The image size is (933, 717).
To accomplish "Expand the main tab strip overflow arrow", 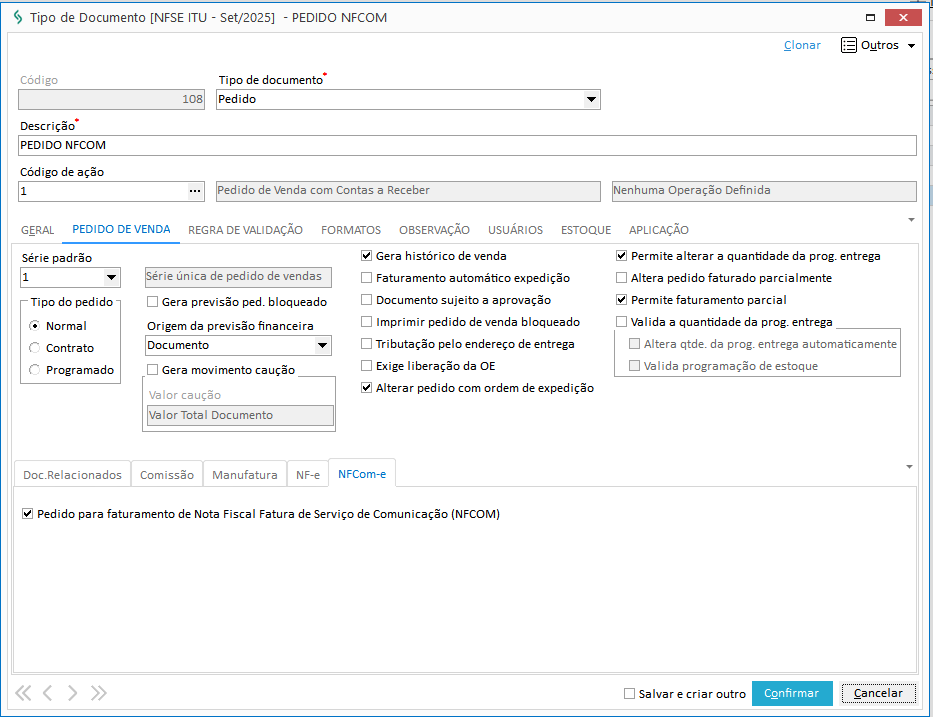I will (x=911, y=219).
